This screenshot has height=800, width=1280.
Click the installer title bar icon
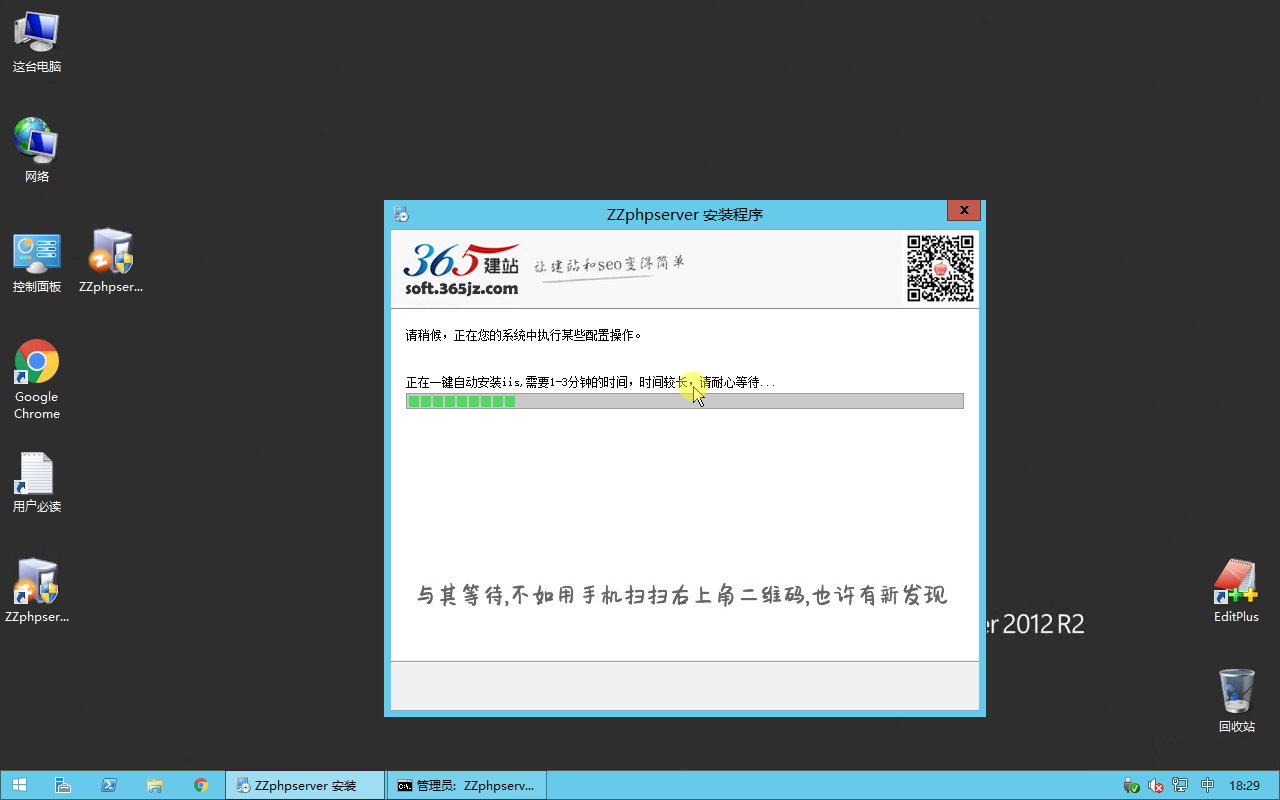401,214
